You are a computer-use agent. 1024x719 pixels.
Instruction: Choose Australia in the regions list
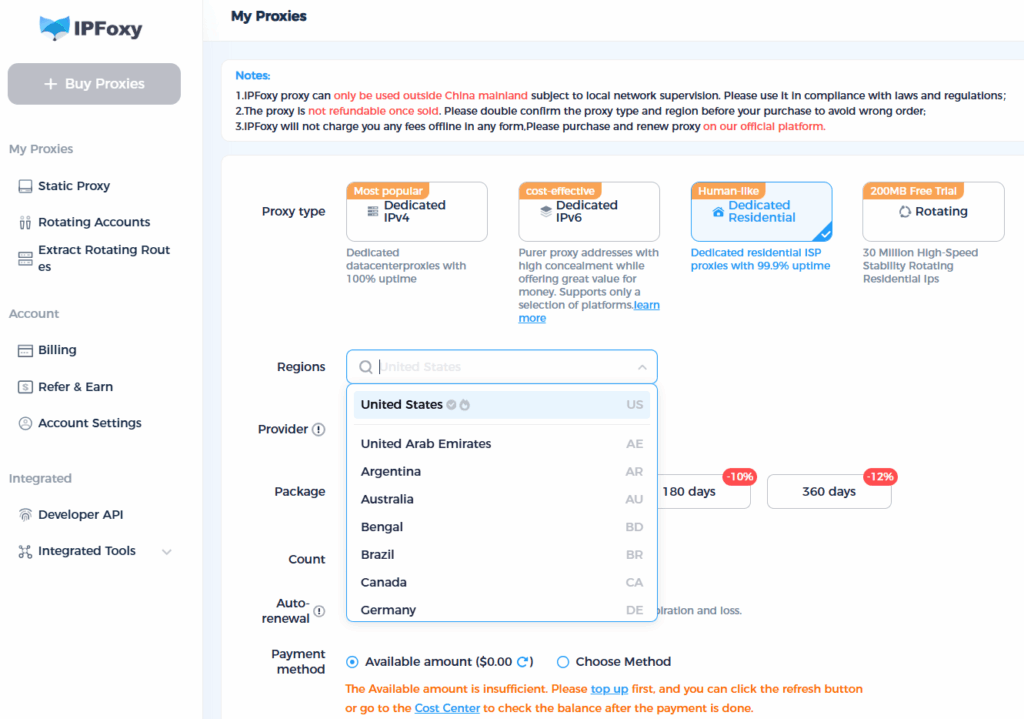387,499
